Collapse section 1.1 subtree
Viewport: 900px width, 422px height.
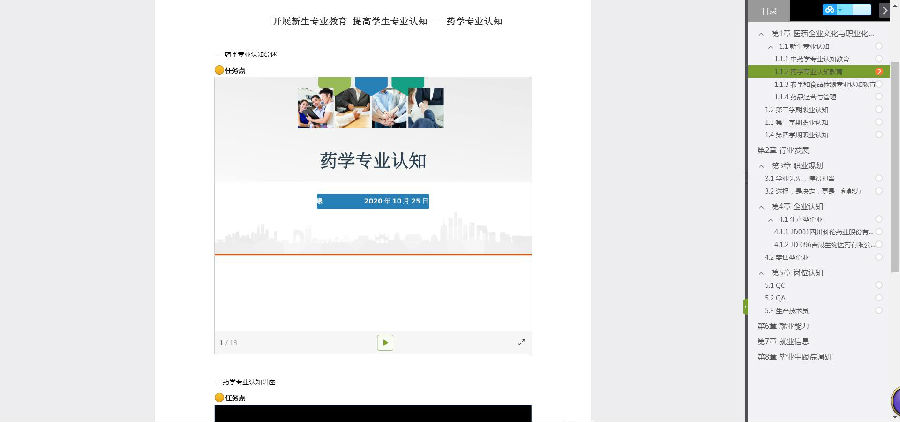(x=771, y=47)
